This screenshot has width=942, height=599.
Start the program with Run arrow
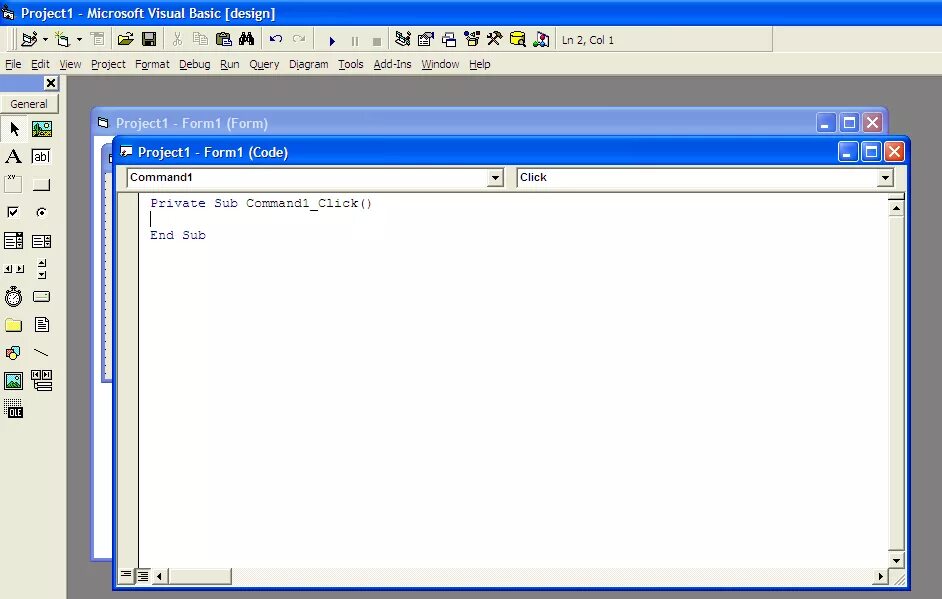tap(332, 41)
